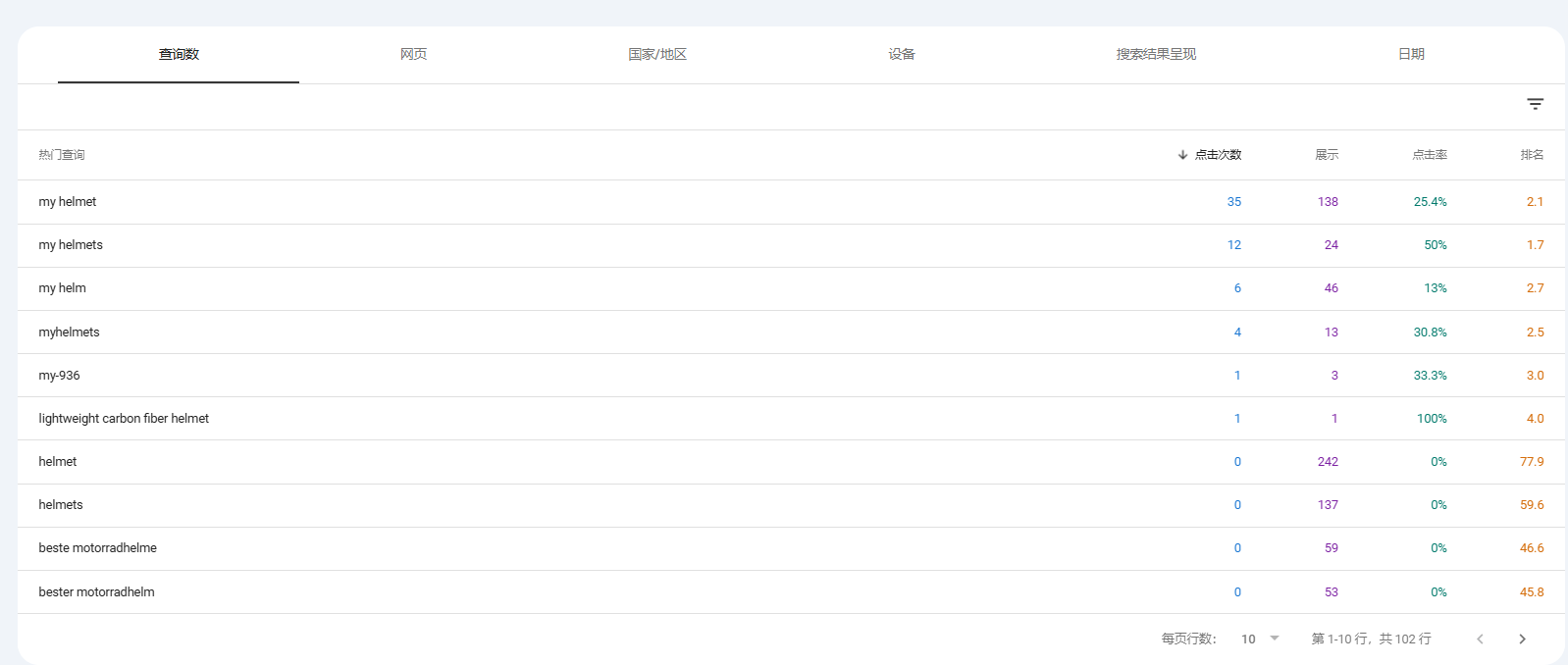Viewport: 1568px width, 665px height.
Task: Open rows per page dropdown
Action: click(1261, 639)
